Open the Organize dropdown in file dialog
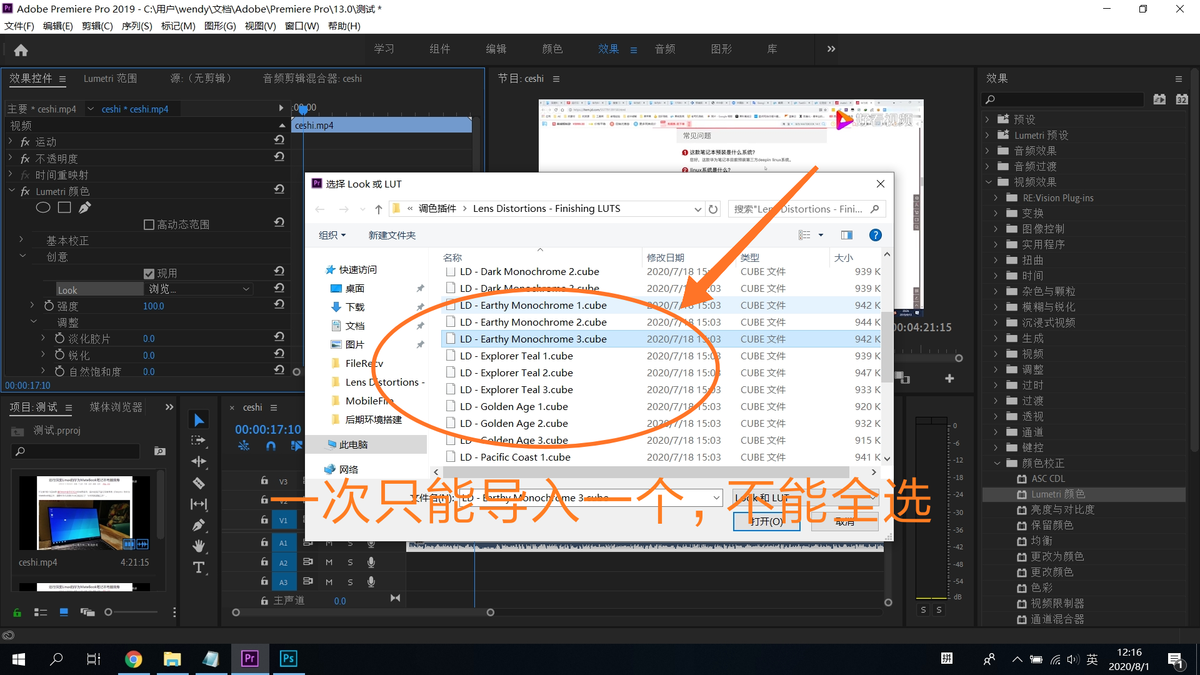1200x675 pixels. click(x=332, y=235)
